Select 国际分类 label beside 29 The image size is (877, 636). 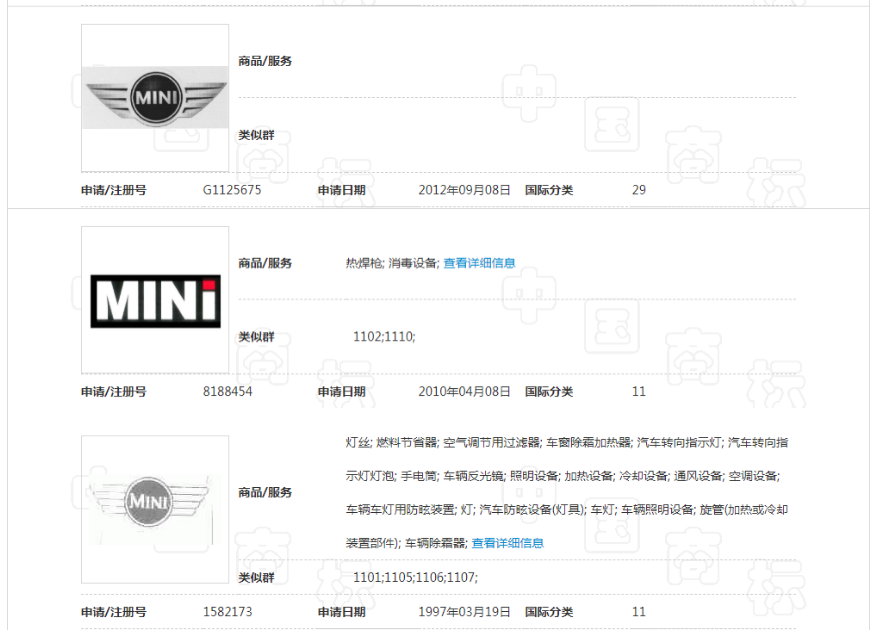pyautogui.click(x=549, y=190)
